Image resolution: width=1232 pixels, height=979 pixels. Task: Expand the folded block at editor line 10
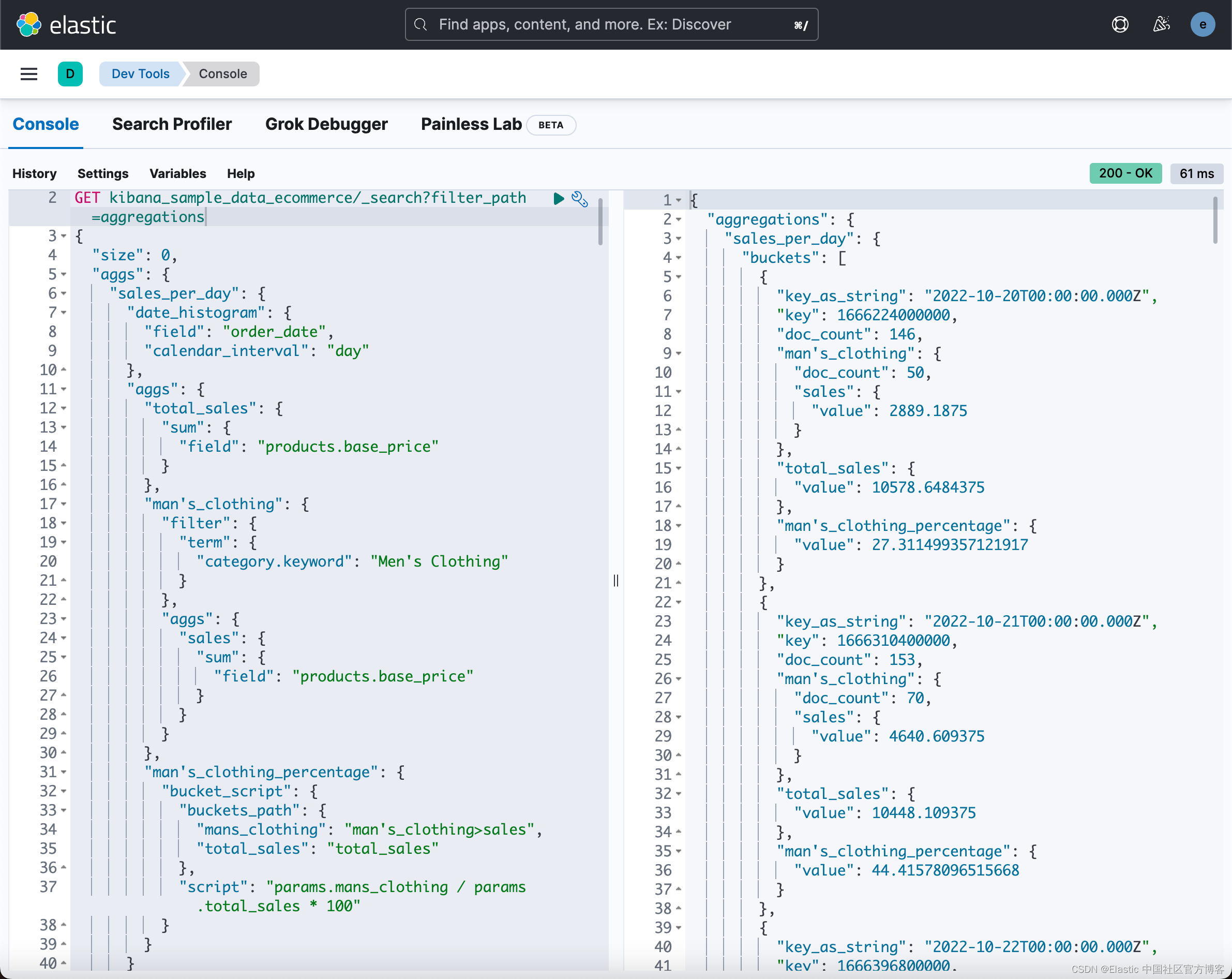63,370
